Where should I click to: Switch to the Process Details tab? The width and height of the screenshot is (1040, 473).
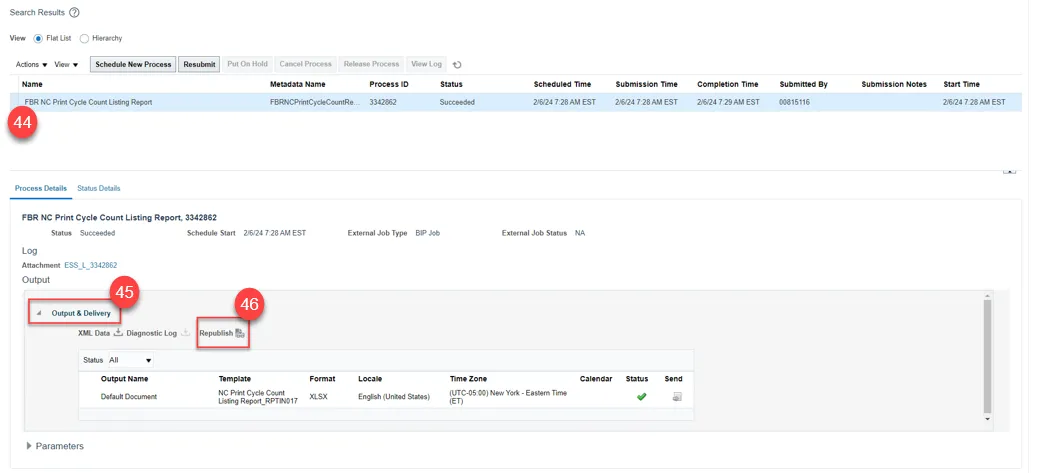[x=41, y=188]
